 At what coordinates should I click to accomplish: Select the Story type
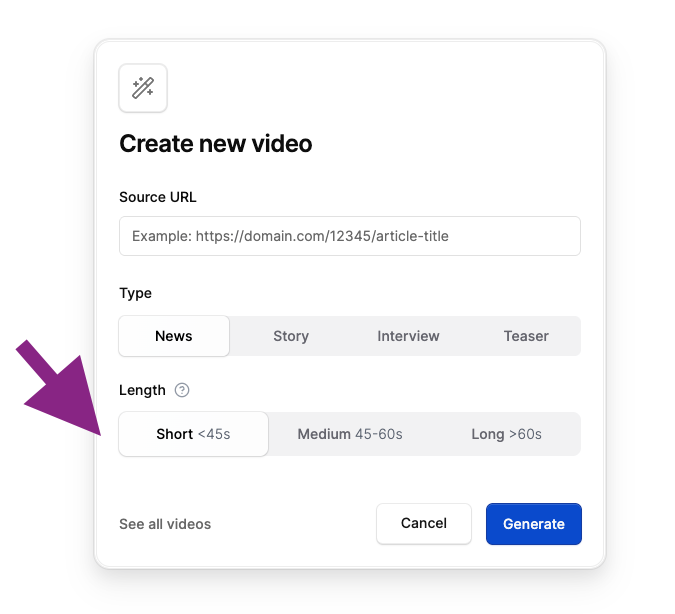click(x=291, y=336)
